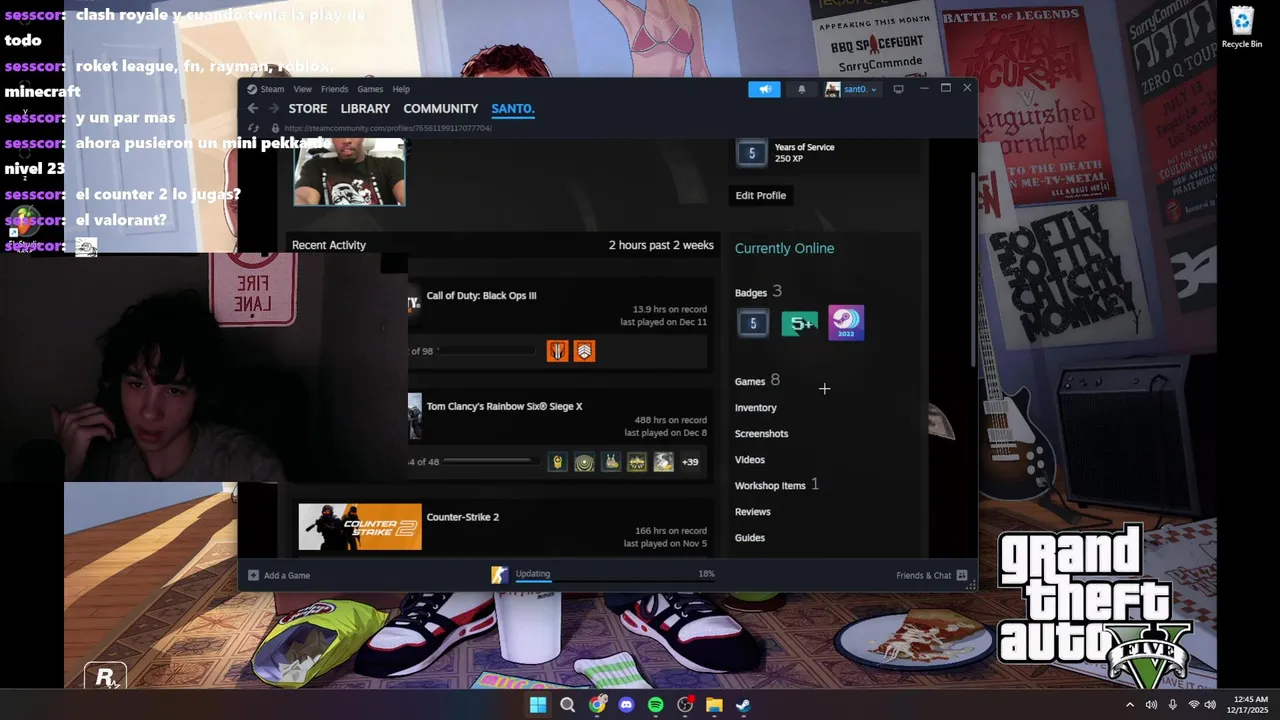Viewport: 1280px width, 720px height.
Task: Open the Counter-Strike 2 game title
Action: (462, 517)
